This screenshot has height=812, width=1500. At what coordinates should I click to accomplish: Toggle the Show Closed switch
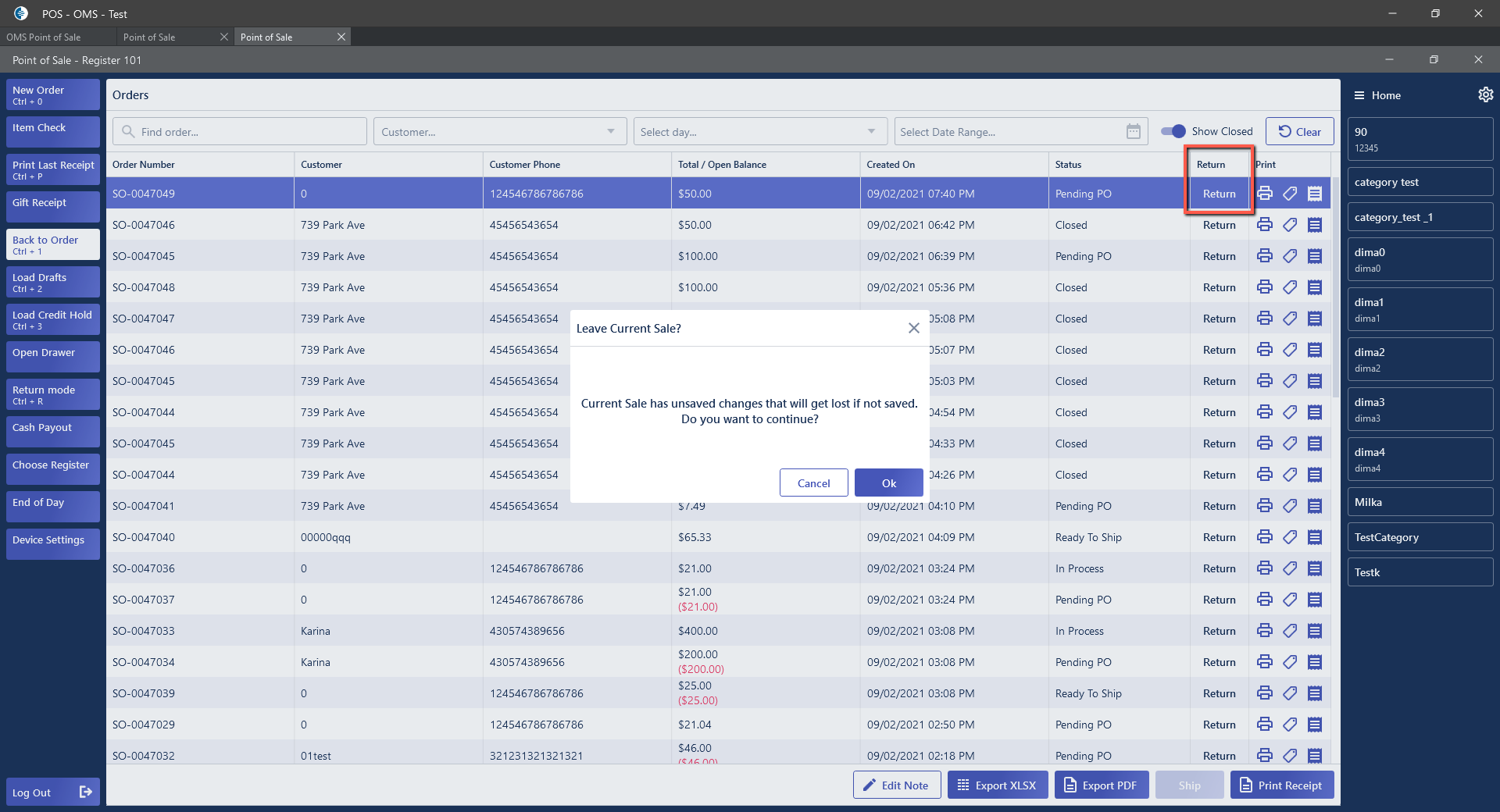tap(1173, 132)
